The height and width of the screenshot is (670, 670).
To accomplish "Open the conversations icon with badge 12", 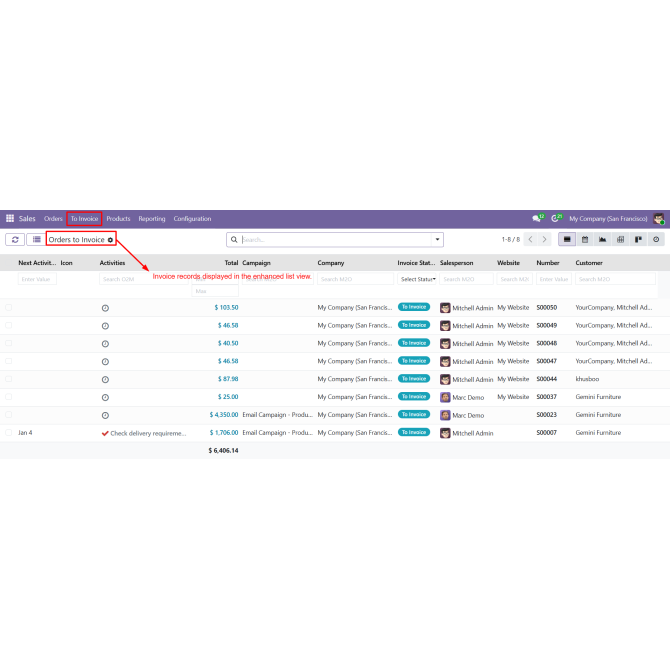I will point(538,218).
